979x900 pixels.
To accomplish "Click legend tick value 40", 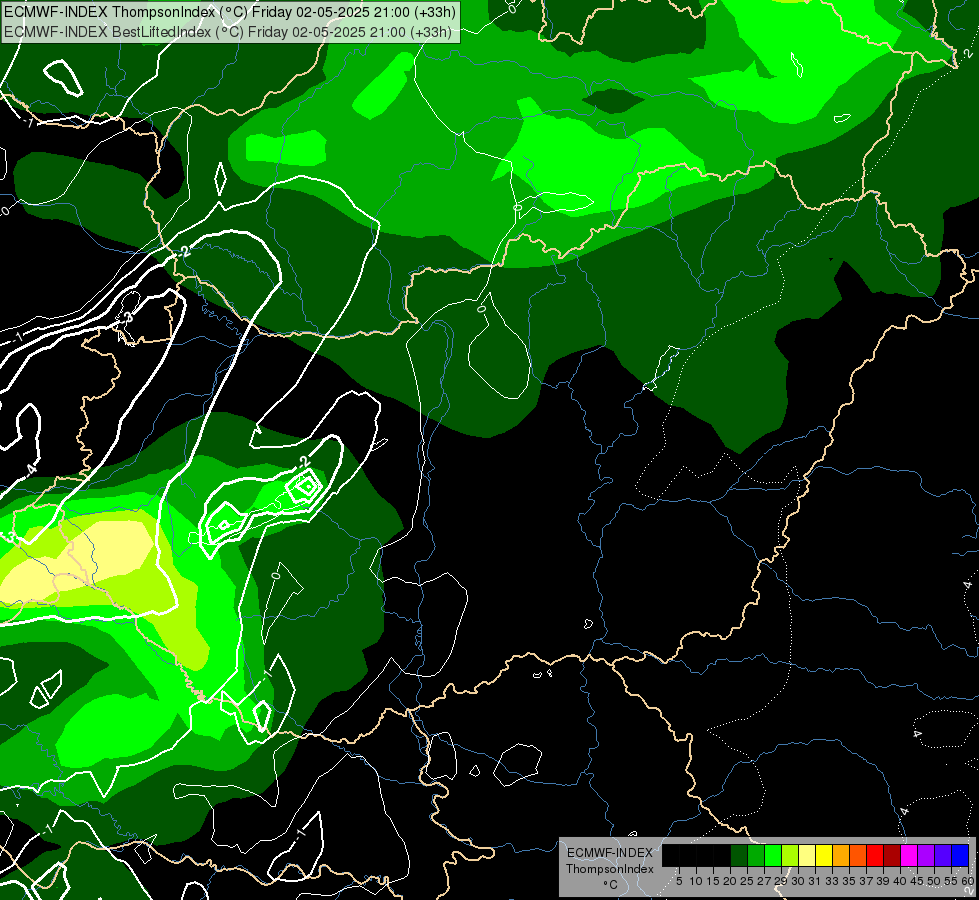I will click(900, 881).
